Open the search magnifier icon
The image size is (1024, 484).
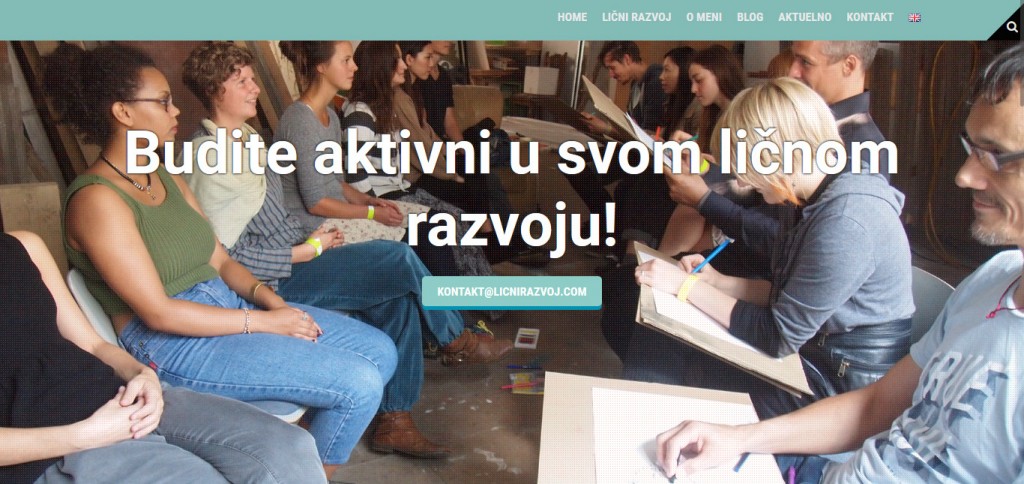pyautogui.click(x=1012, y=27)
